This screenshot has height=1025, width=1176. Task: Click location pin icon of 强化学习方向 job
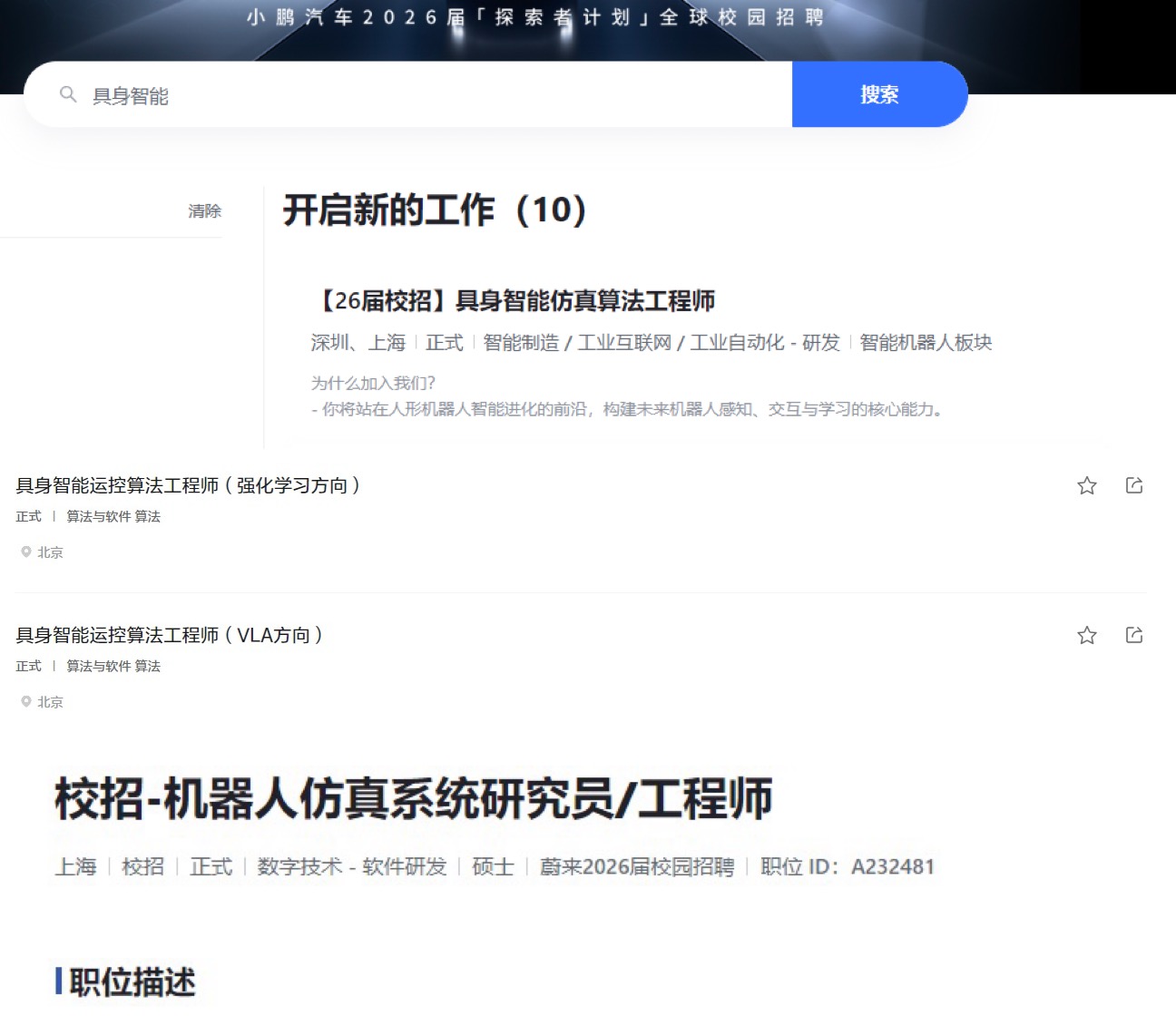pyautogui.click(x=26, y=552)
